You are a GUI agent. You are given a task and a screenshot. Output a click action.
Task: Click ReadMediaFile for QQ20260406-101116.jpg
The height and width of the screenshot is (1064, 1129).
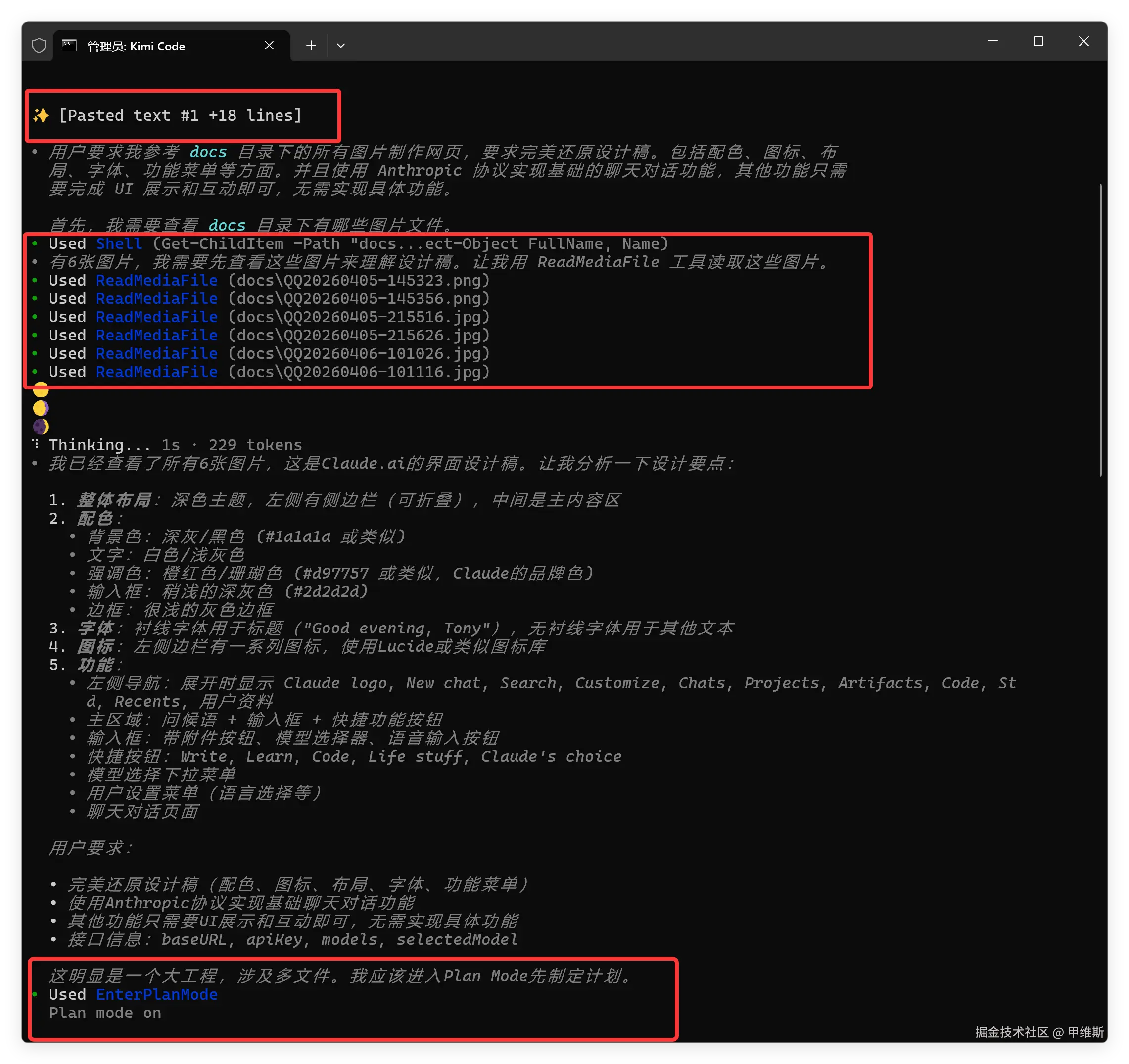point(156,372)
